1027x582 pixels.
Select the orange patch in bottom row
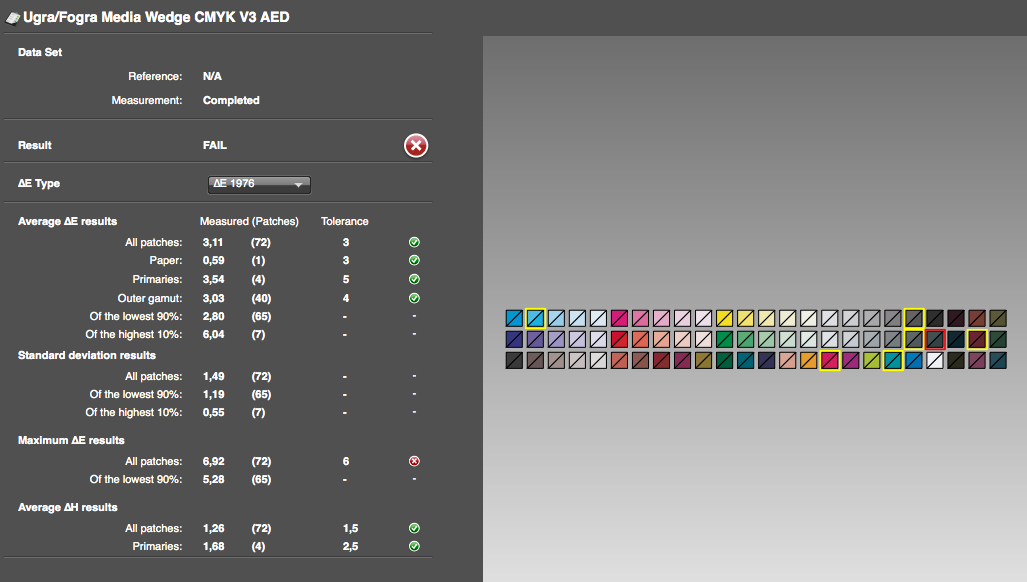coord(808,360)
